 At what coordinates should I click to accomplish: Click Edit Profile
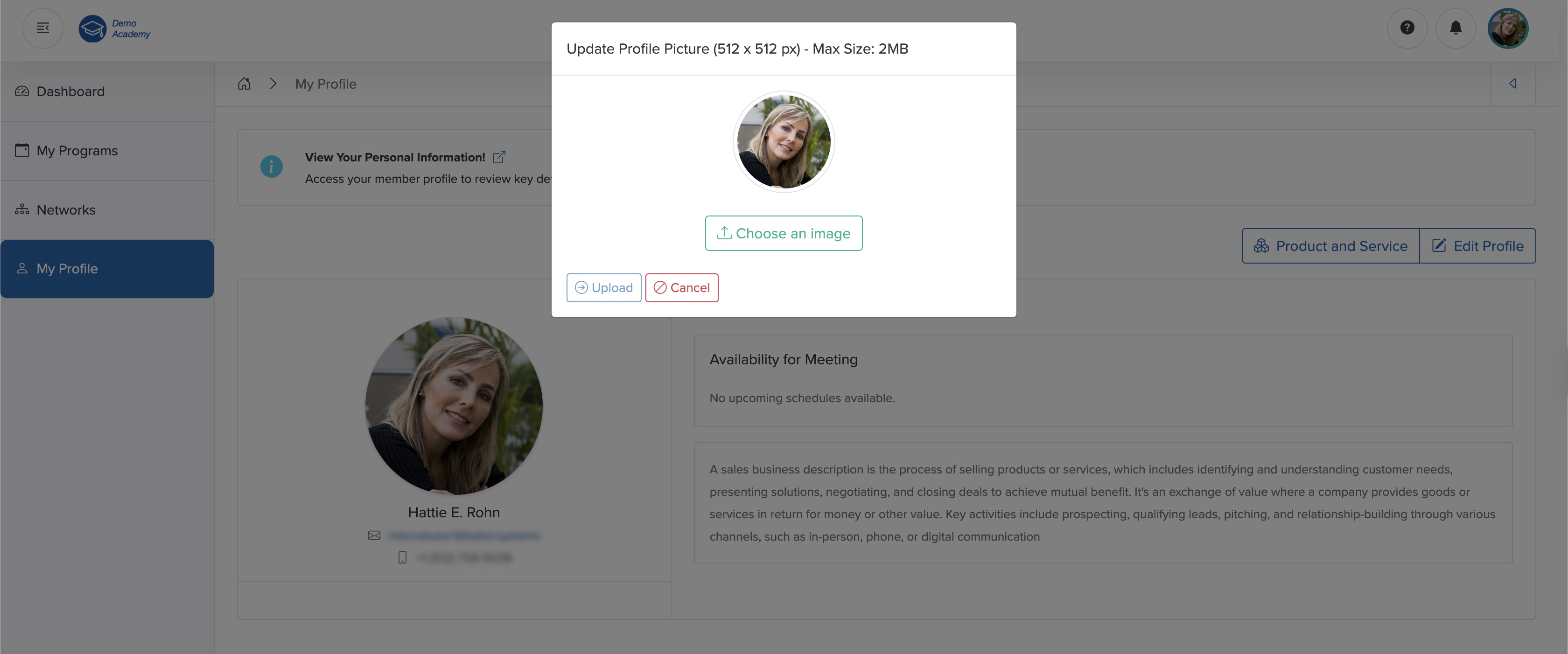(1478, 246)
